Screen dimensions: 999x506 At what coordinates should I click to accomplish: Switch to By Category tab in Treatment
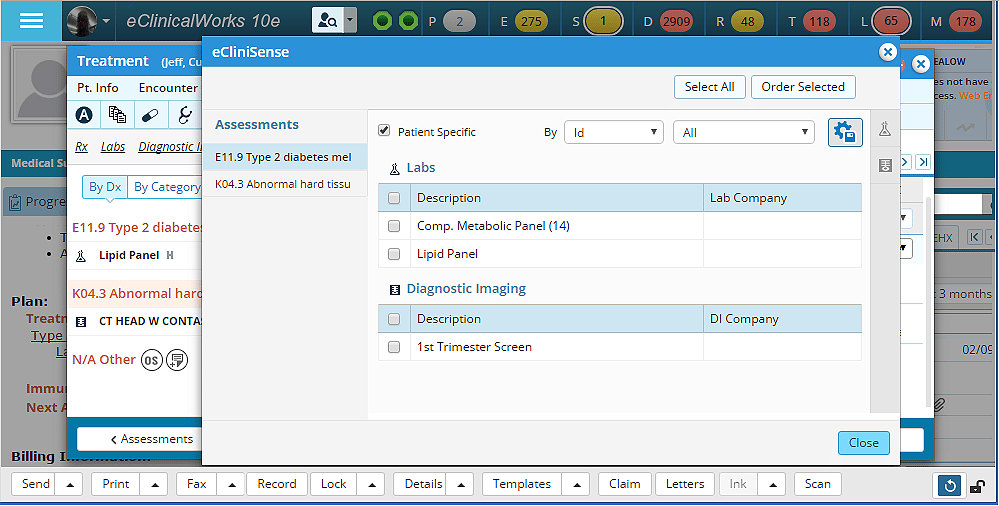tap(165, 187)
